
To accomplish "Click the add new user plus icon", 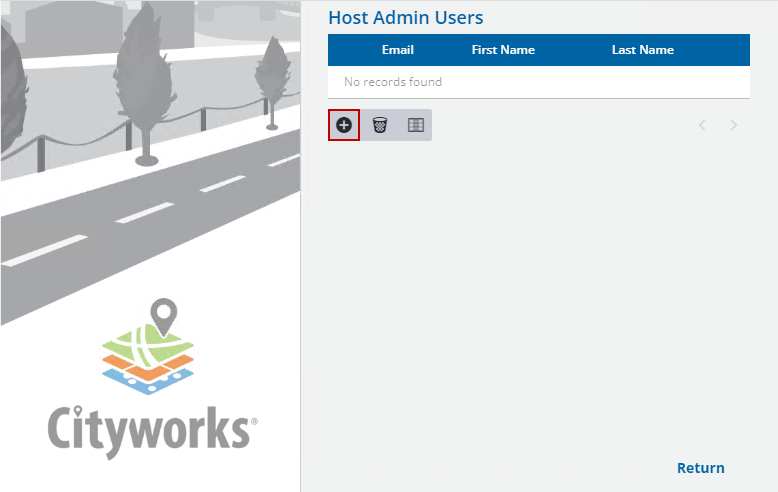I will [x=344, y=125].
